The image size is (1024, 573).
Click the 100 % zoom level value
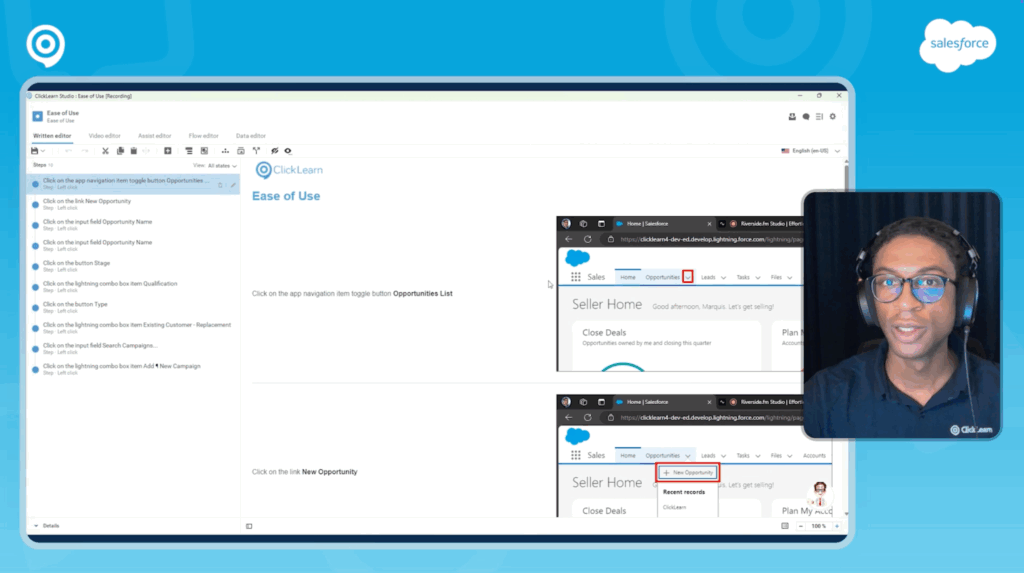pyautogui.click(x=819, y=526)
